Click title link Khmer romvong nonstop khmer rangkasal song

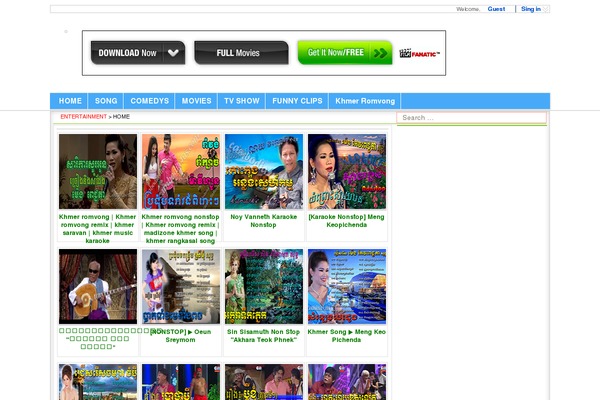coord(181,229)
